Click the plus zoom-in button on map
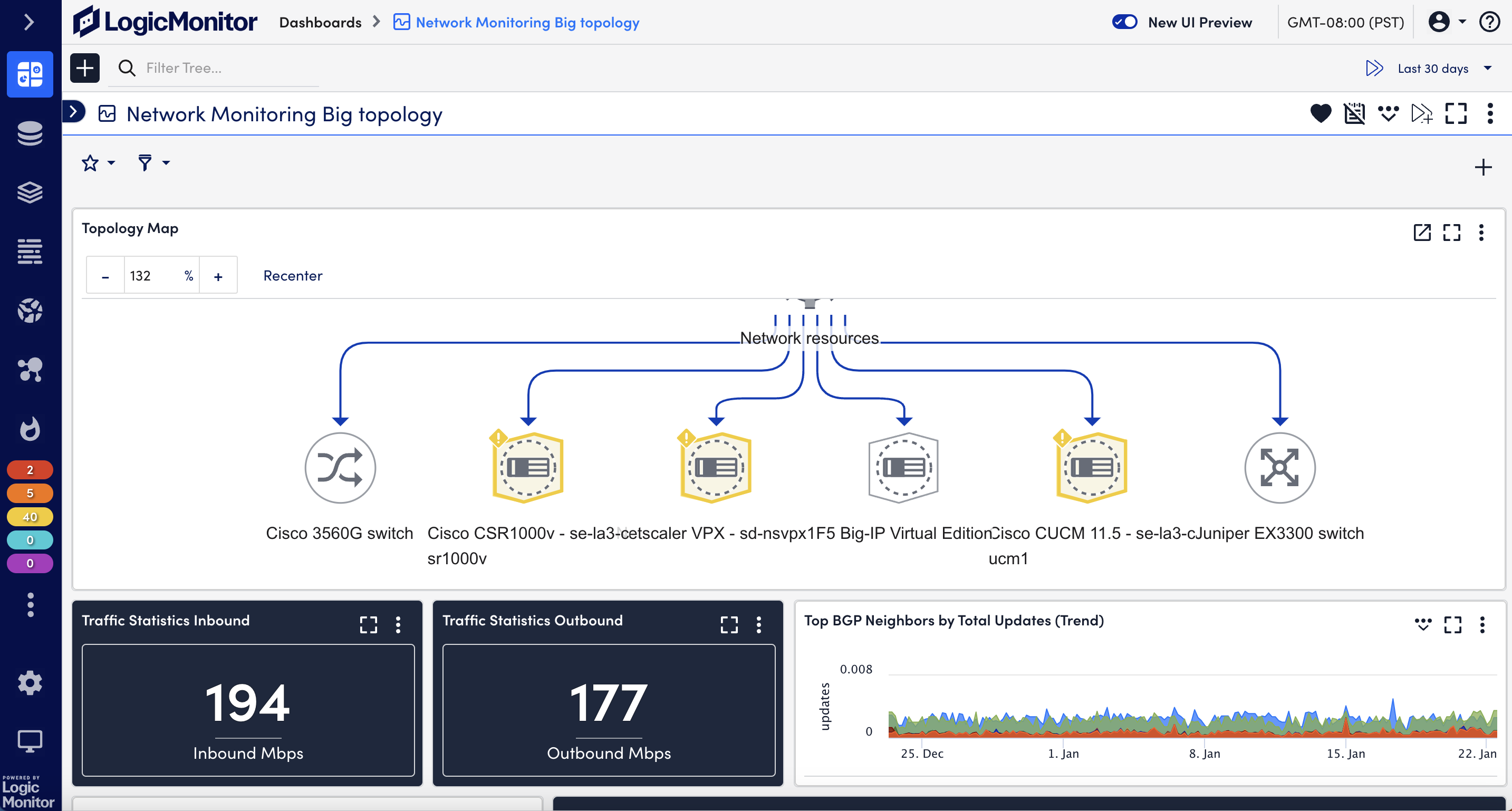The width and height of the screenshot is (1512, 811). coord(218,276)
